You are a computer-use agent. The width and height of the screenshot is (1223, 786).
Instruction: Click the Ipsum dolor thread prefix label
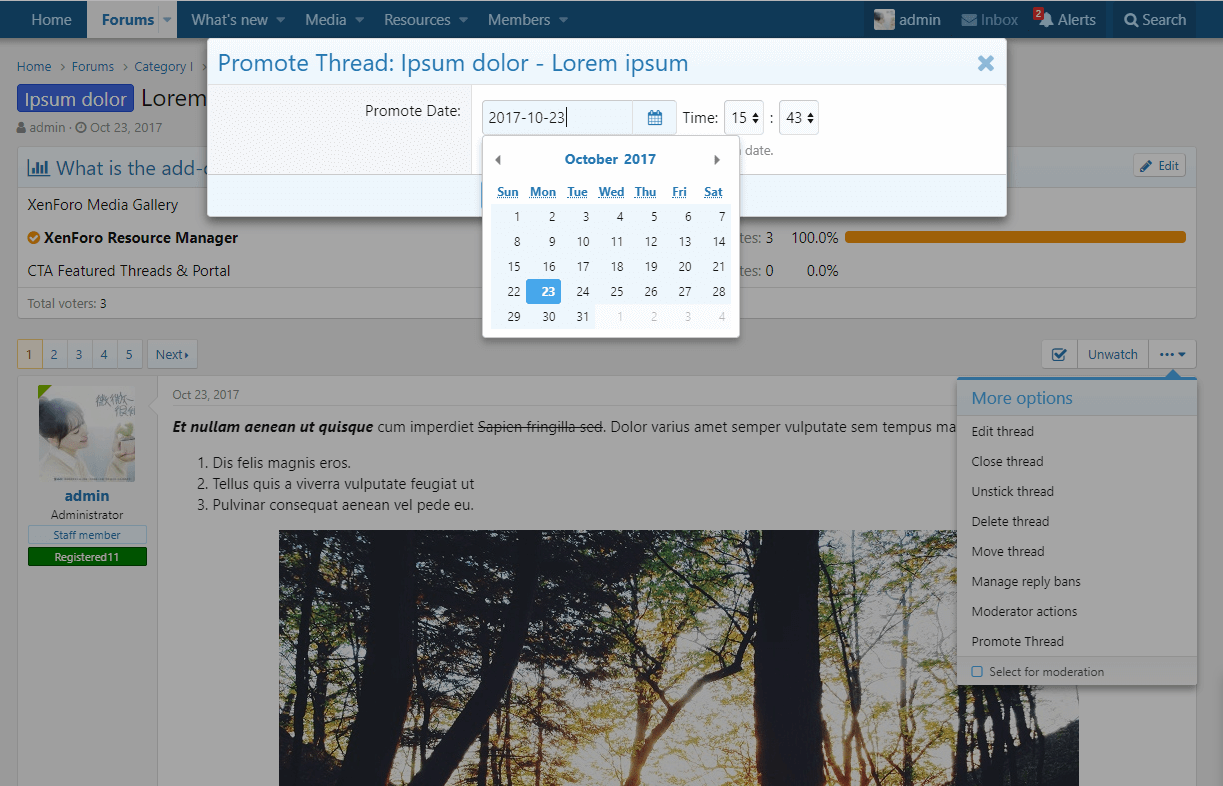[76, 99]
